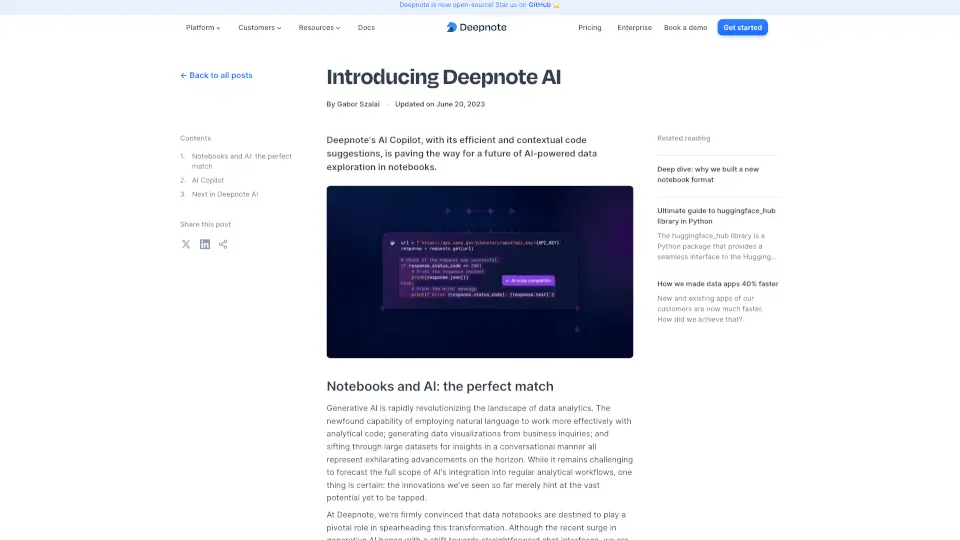This screenshot has height=540, width=960.
Task: Open the Docs navigation item
Action: point(366,28)
